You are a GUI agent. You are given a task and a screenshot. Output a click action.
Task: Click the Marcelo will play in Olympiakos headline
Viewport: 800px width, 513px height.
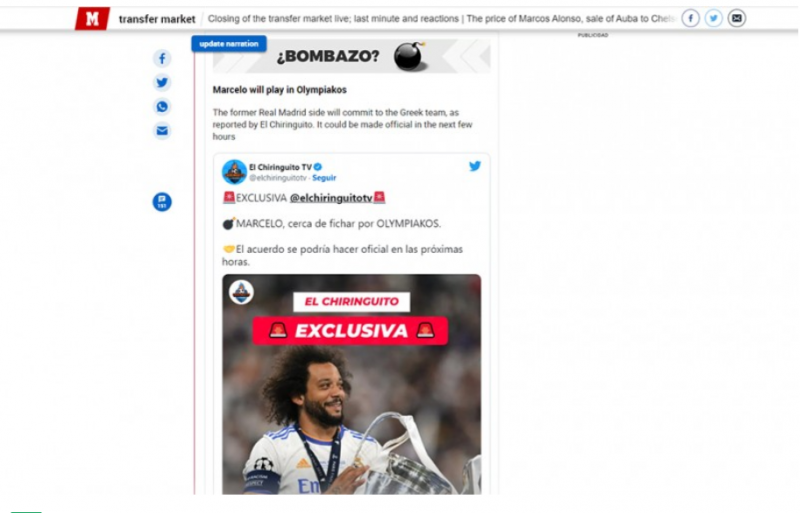click(x=280, y=90)
